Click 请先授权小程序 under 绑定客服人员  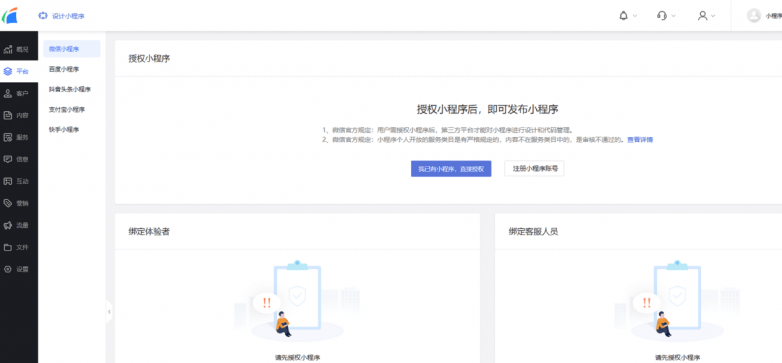point(677,357)
